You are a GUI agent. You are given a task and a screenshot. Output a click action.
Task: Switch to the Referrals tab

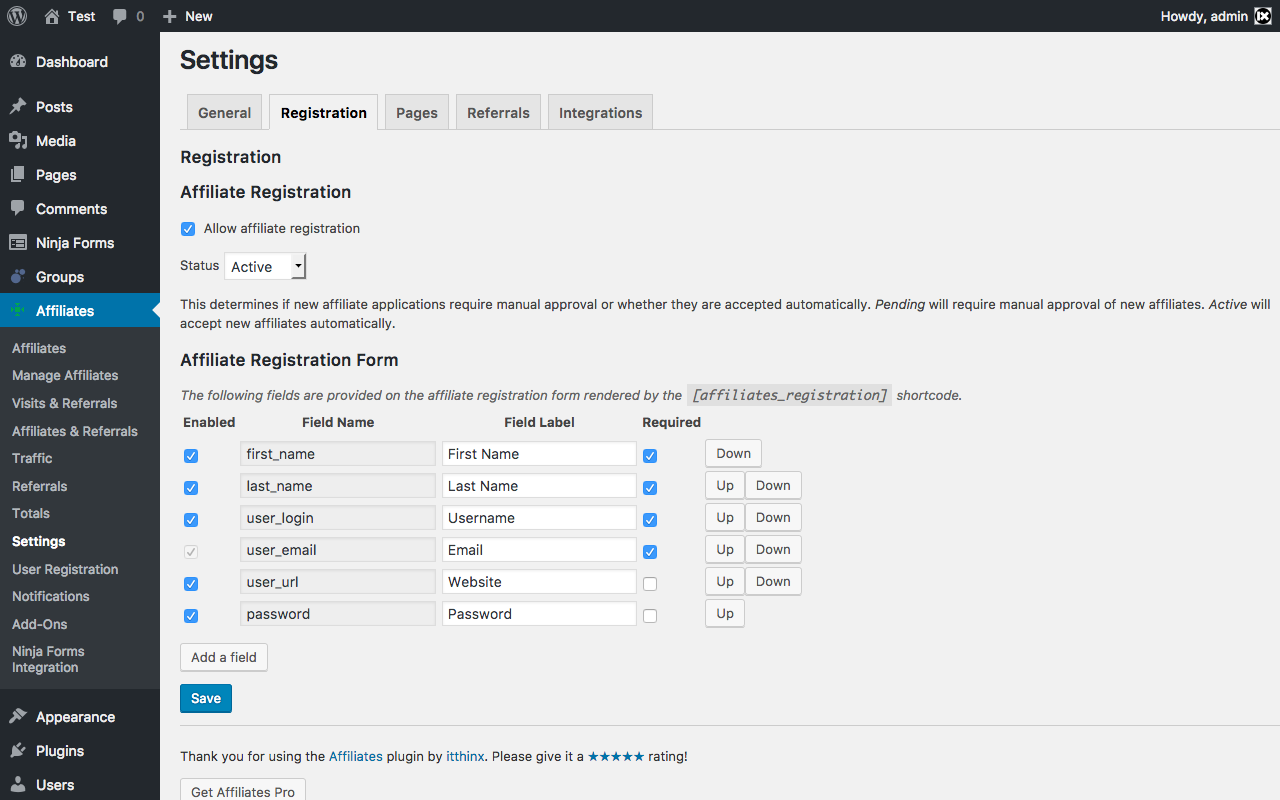(x=498, y=113)
